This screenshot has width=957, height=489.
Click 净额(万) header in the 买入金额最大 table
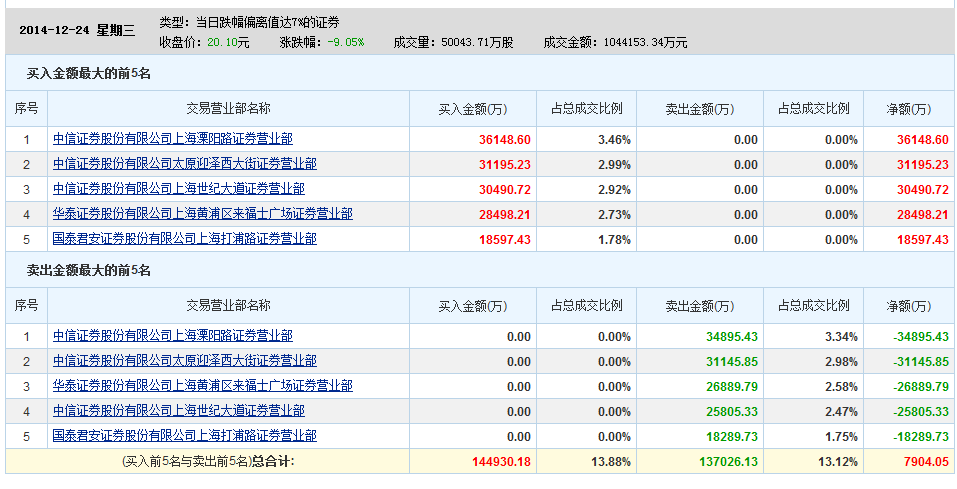(x=909, y=109)
